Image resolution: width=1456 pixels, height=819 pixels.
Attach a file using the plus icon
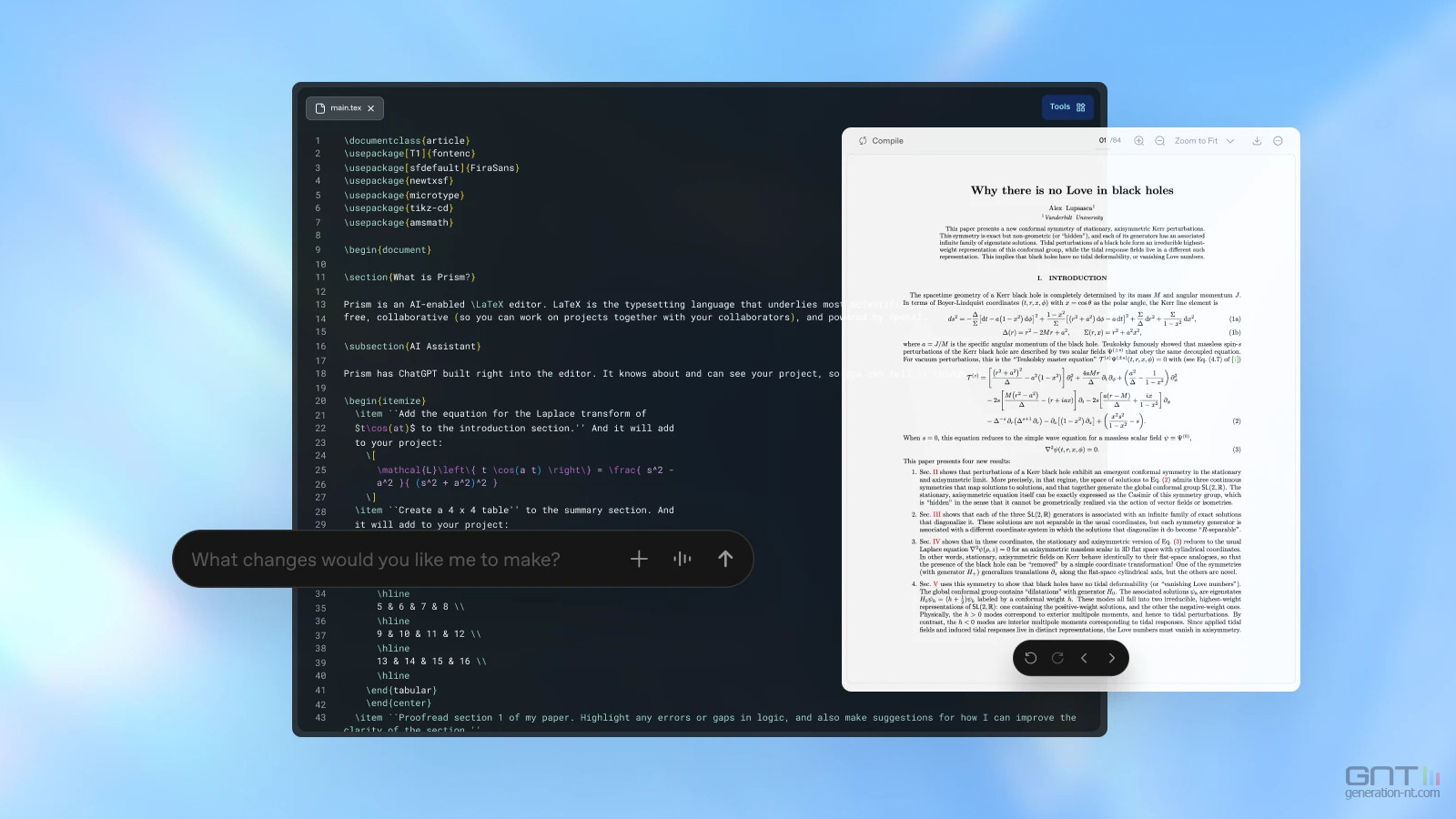point(640,560)
